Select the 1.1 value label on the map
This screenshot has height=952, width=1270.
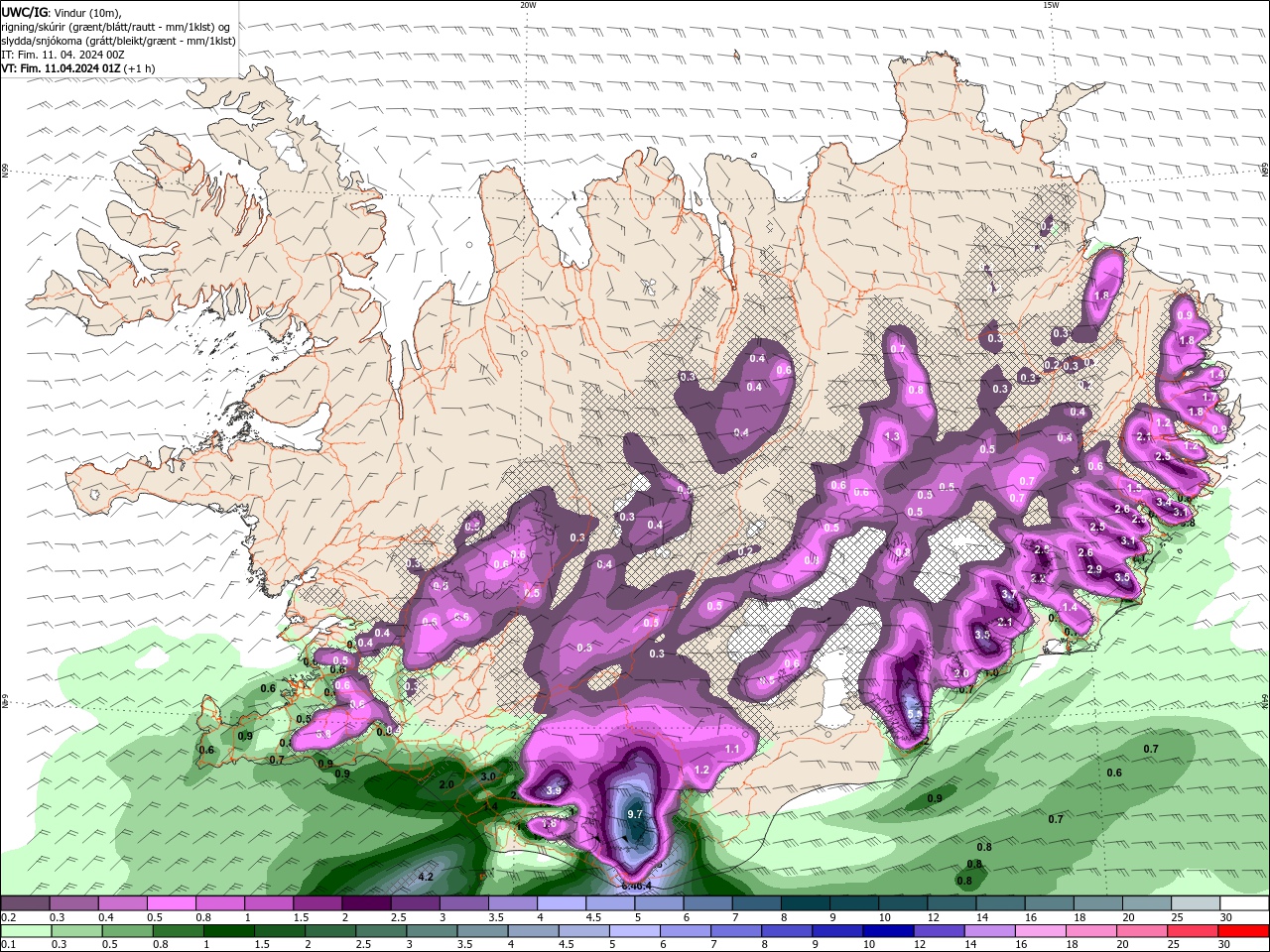tap(732, 749)
